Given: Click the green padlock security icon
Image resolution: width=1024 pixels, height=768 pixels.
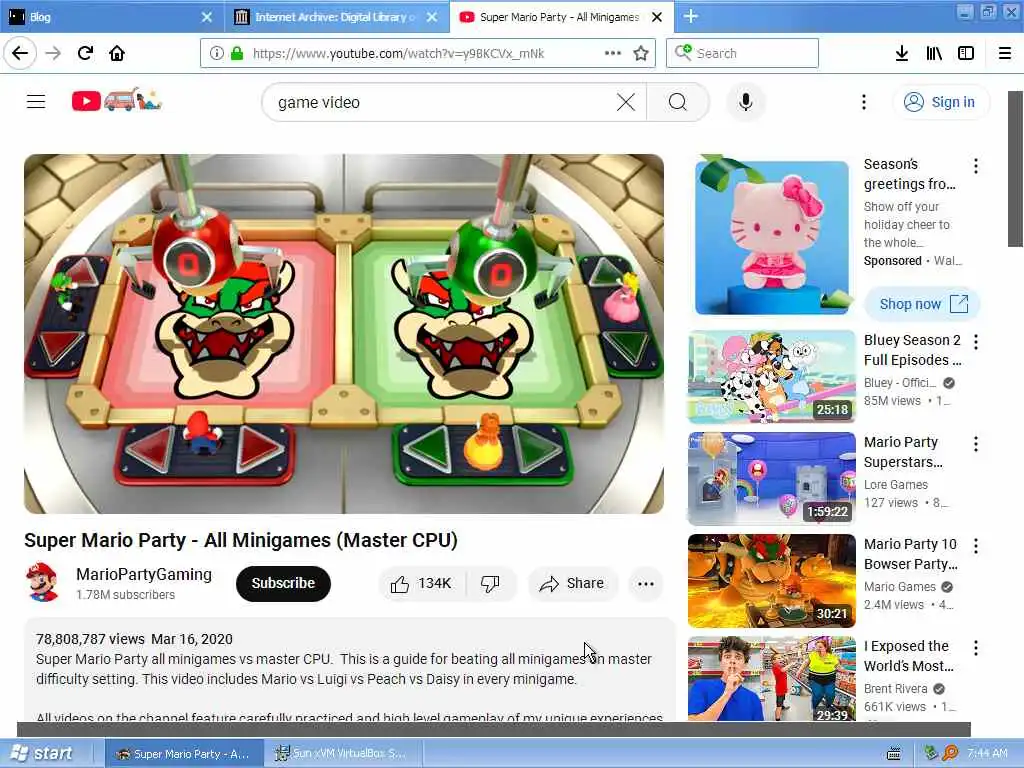Looking at the screenshot, I should coord(237,54).
